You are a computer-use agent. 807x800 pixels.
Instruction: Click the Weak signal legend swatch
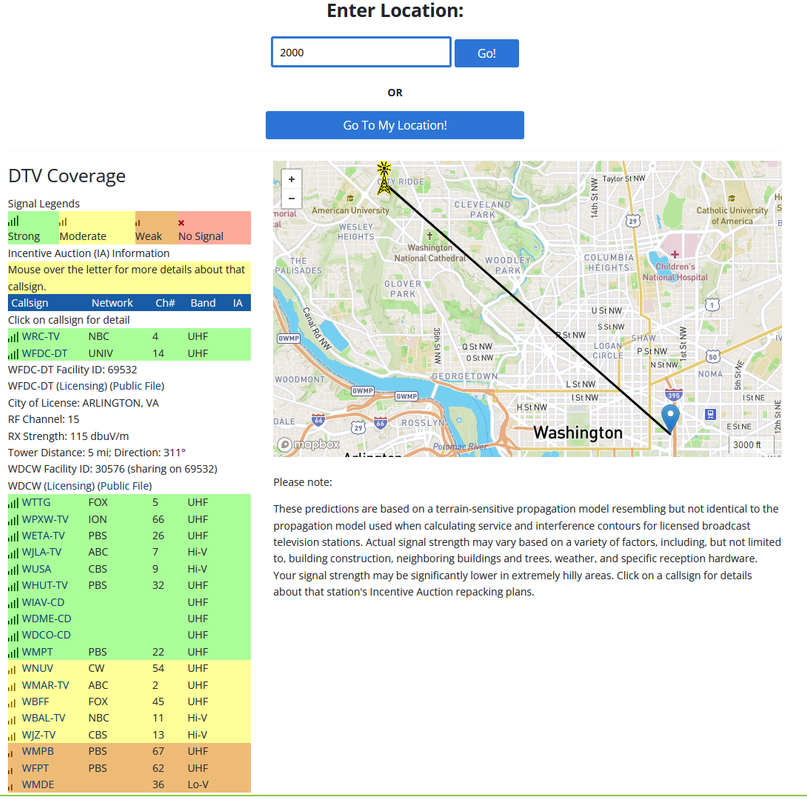(156, 228)
